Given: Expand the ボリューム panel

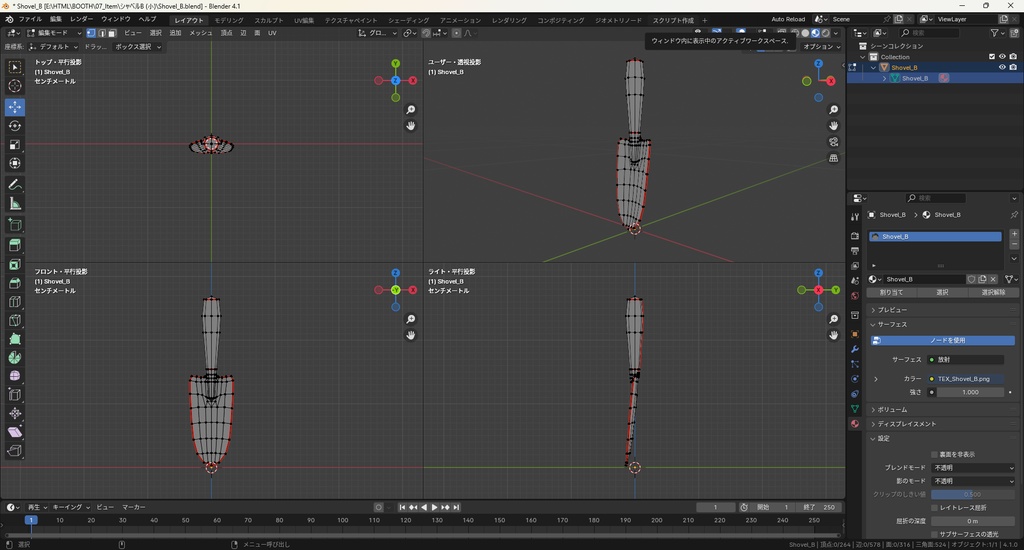Looking at the screenshot, I should click(x=891, y=410).
